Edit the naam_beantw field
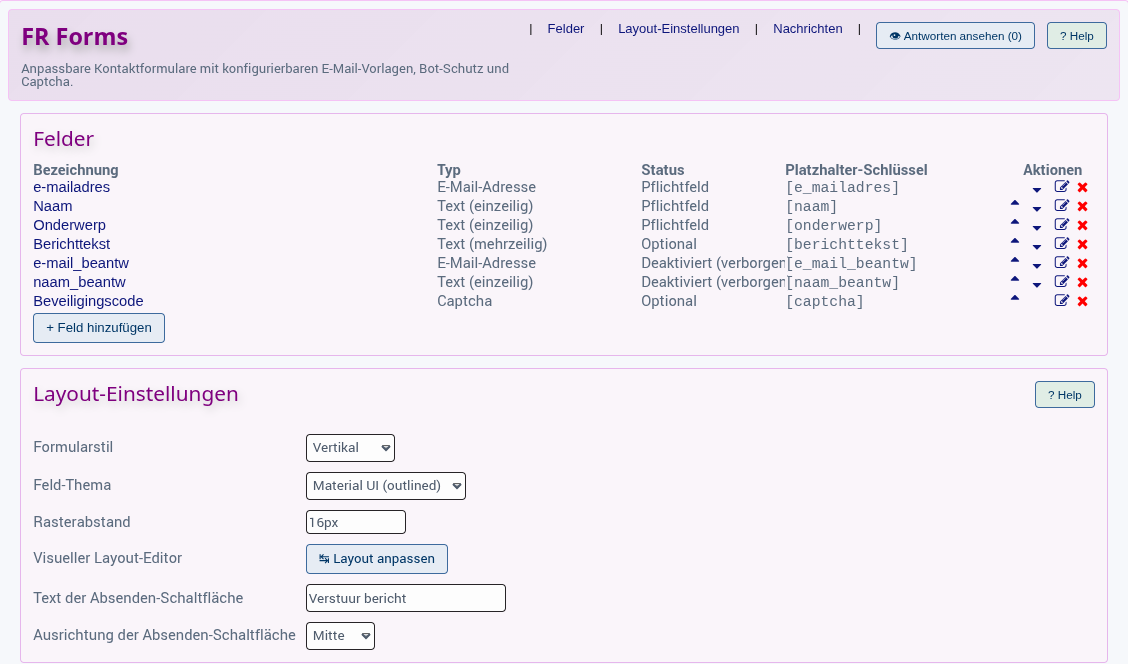 (1061, 281)
